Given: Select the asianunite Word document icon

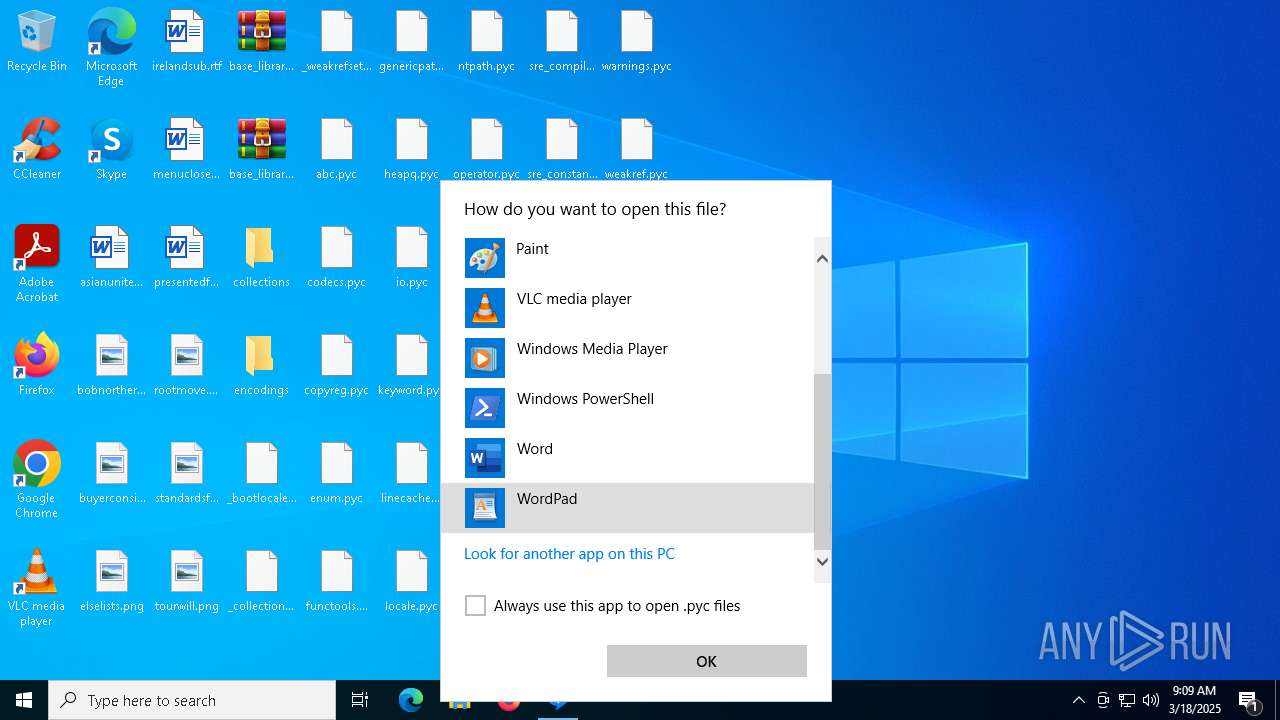Looking at the screenshot, I should pyautogui.click(x=111, y=258).
